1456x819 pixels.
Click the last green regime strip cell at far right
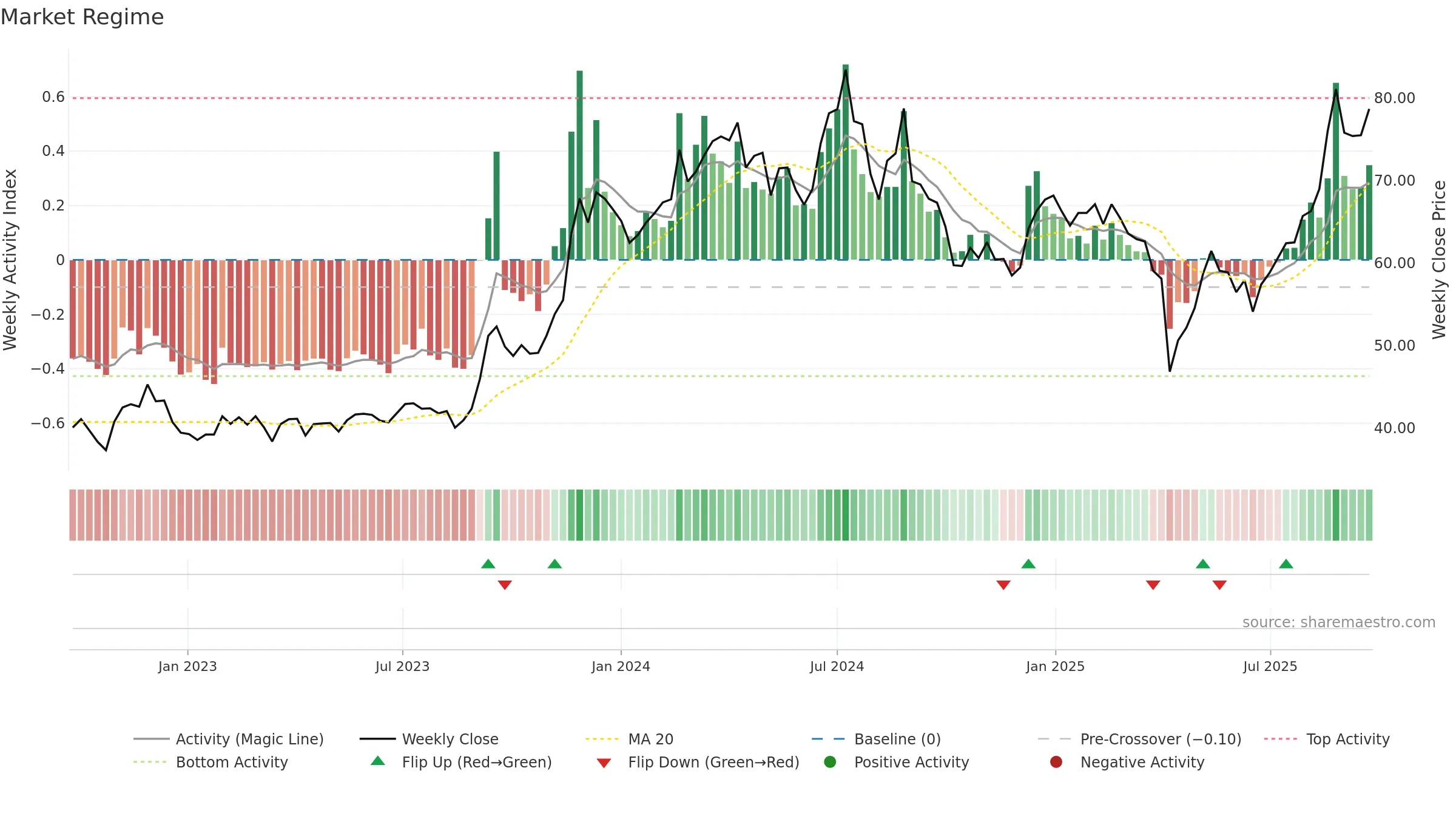1369,515
